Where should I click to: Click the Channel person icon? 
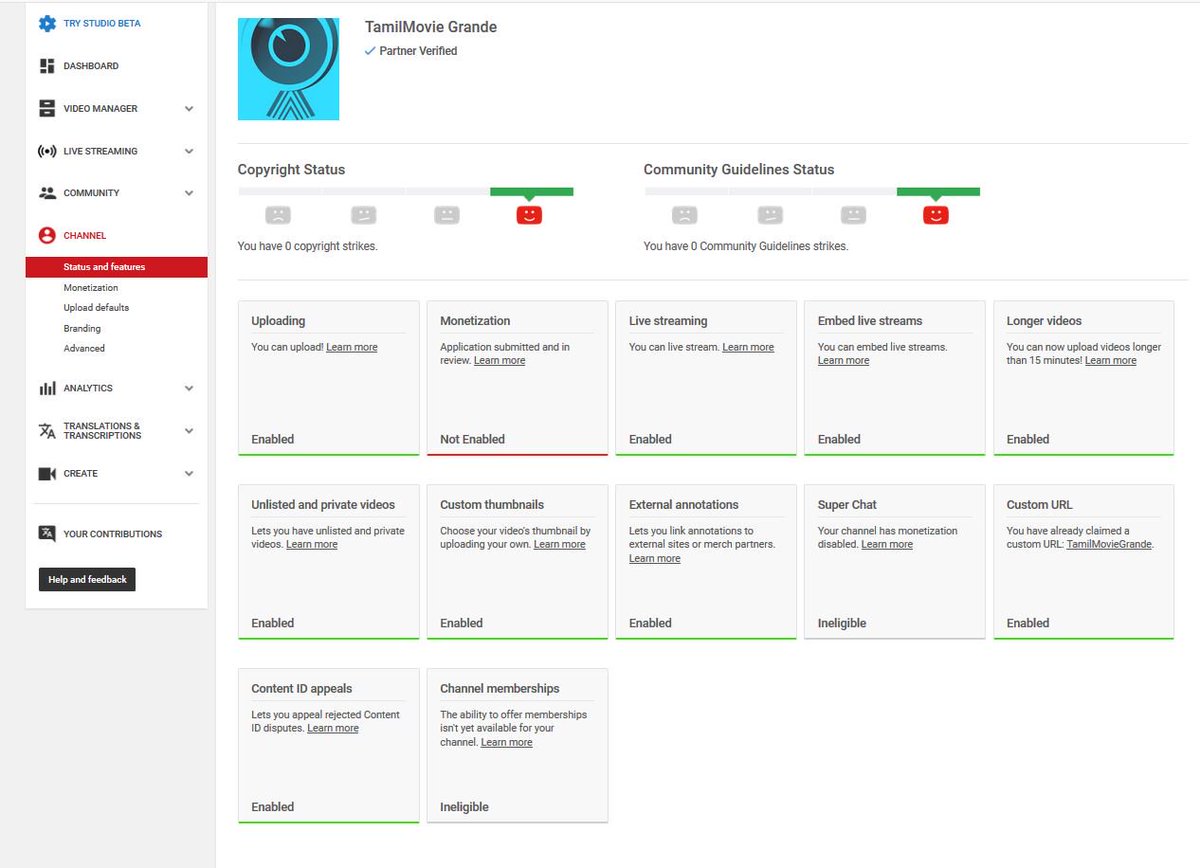(x=47, y=235)
